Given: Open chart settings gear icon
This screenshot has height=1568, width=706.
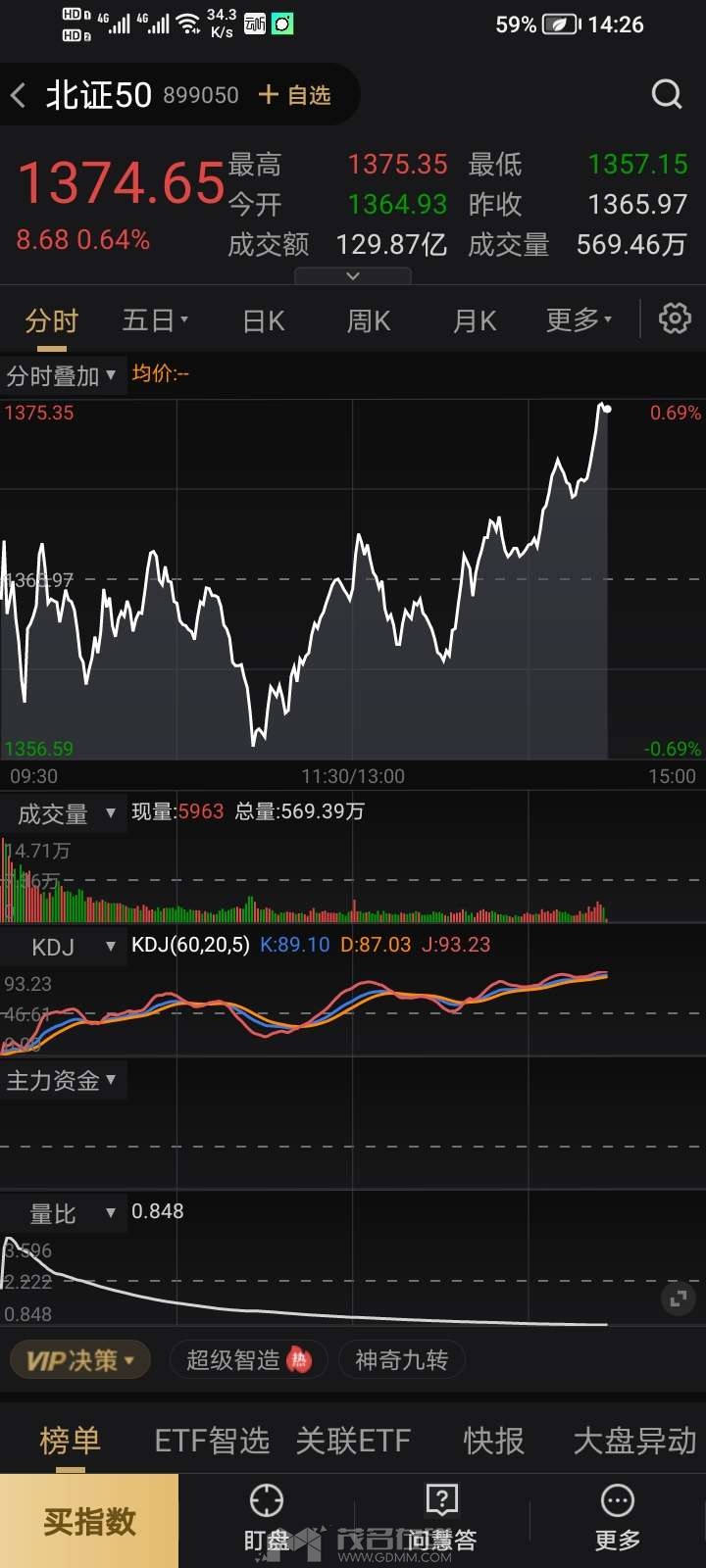Looking at the screenshot, I should pos(675,318).
